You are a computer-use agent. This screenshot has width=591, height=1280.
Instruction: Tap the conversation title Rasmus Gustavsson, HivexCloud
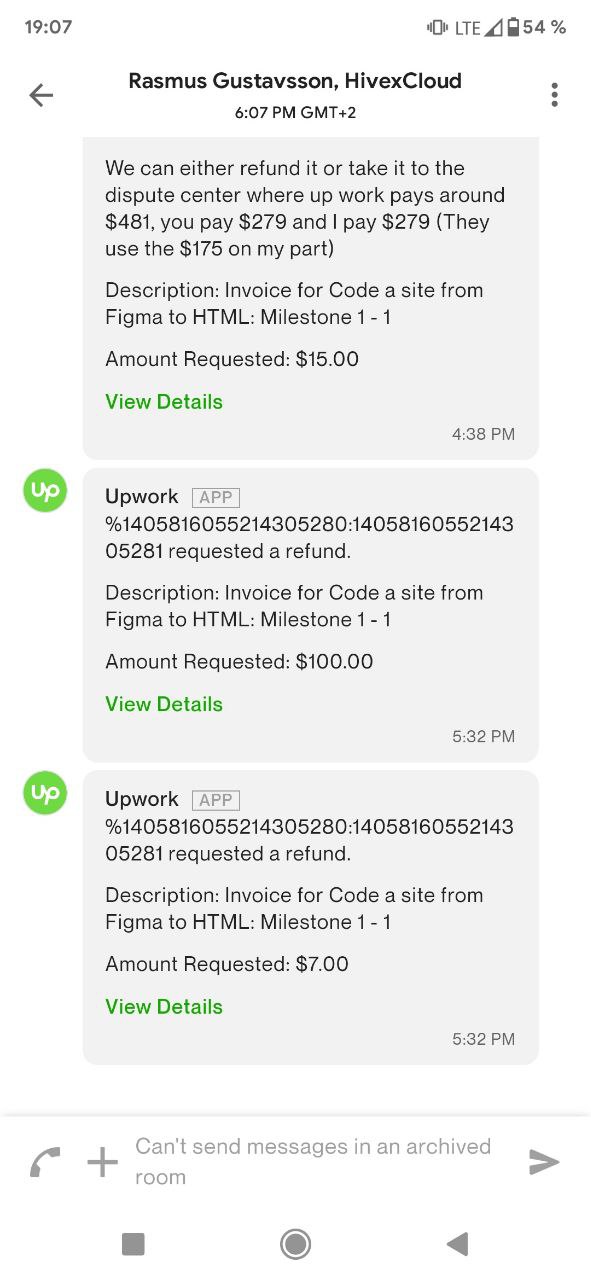(x=295, y=81)
